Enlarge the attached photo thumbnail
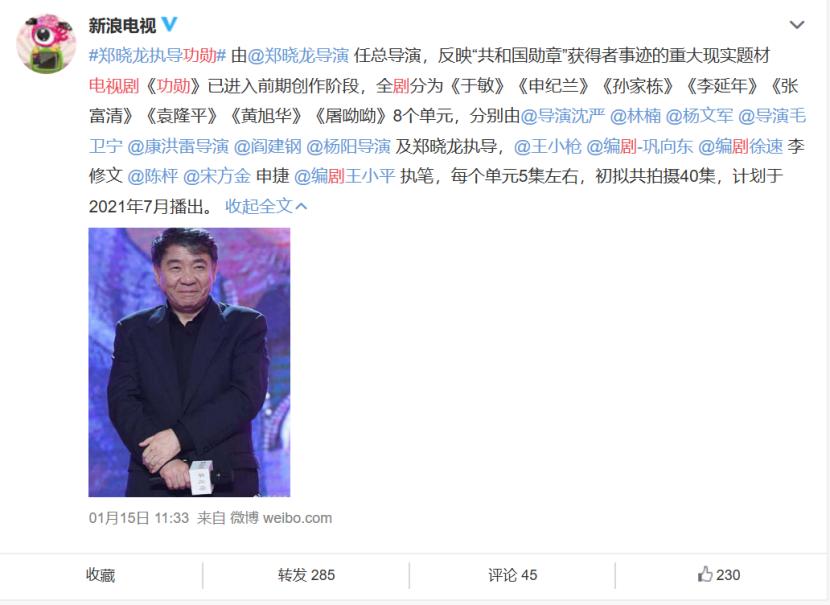Image resolution: width=830 pixels, height=605 pixels. click(x=189, y=362)
